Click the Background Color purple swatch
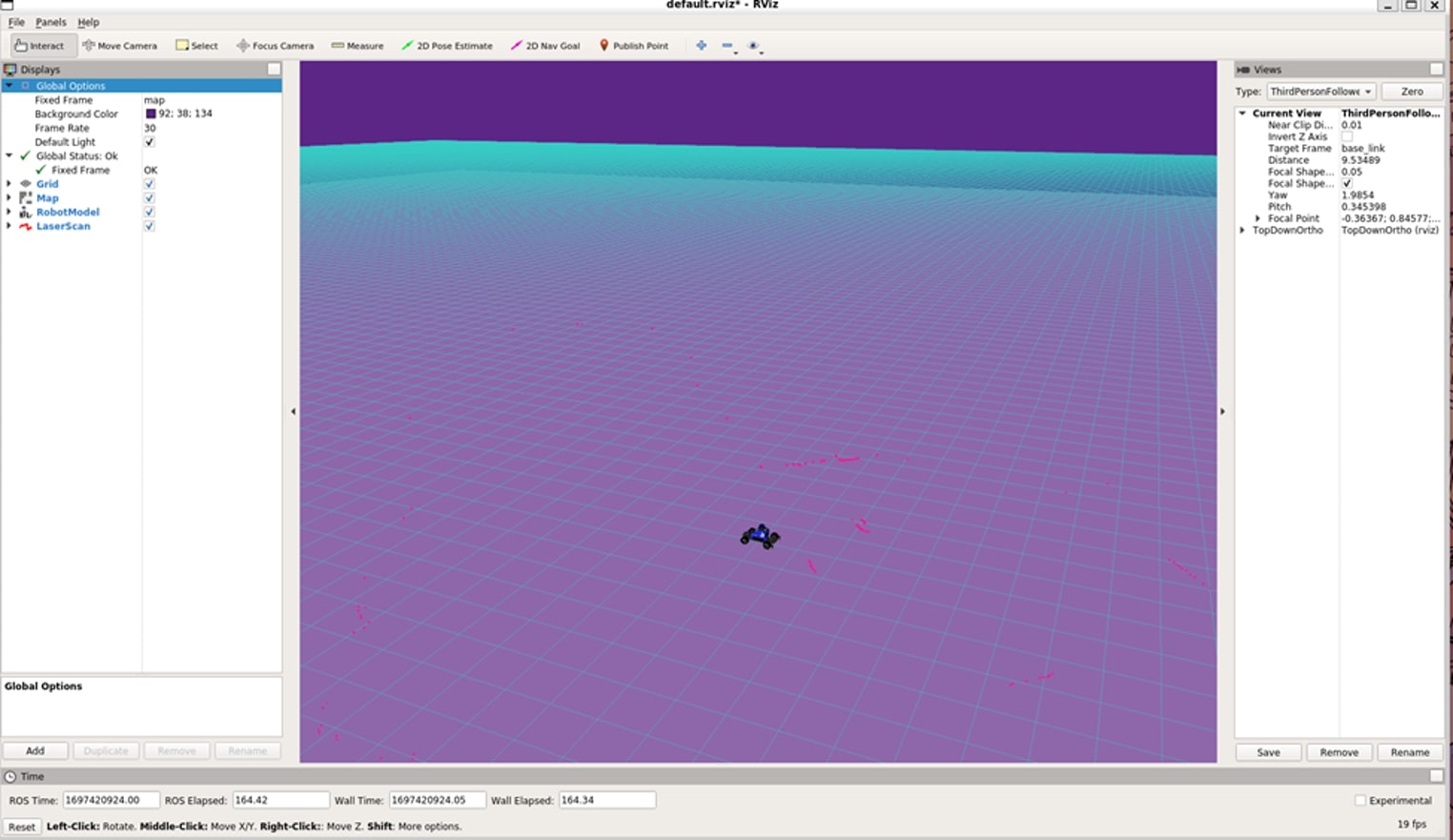Viewport: 1453px width, 840px height. 151,113
